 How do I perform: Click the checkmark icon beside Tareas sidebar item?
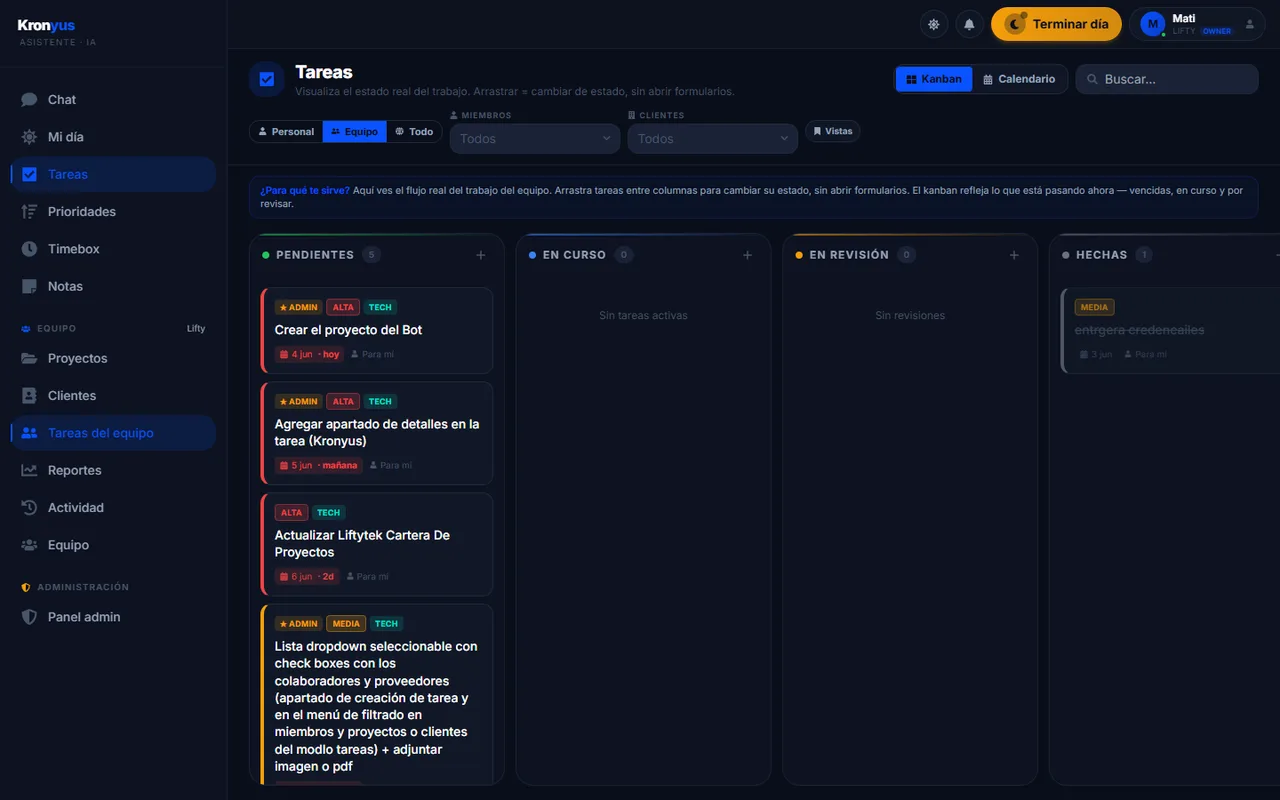29,174
